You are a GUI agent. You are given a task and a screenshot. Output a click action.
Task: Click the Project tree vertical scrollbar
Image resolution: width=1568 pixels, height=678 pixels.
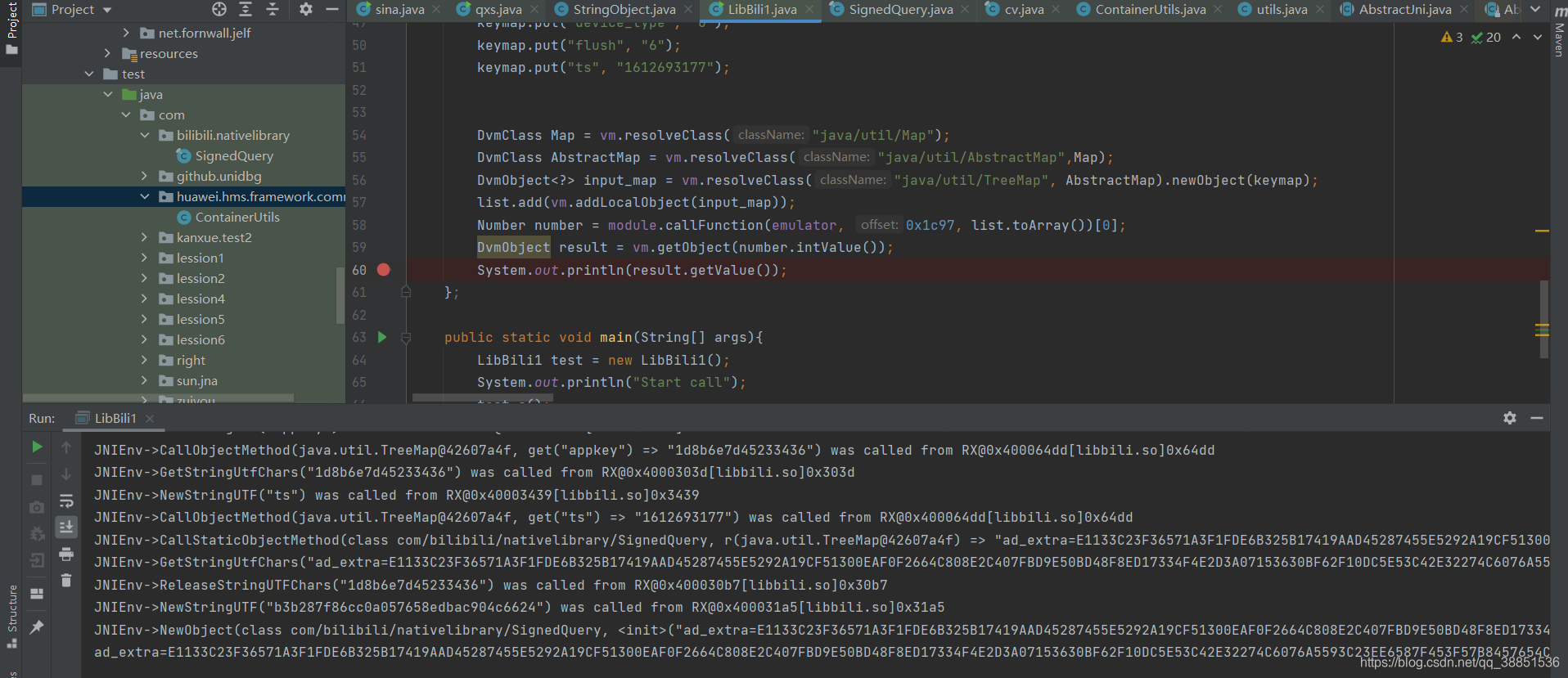click(340, 295)
